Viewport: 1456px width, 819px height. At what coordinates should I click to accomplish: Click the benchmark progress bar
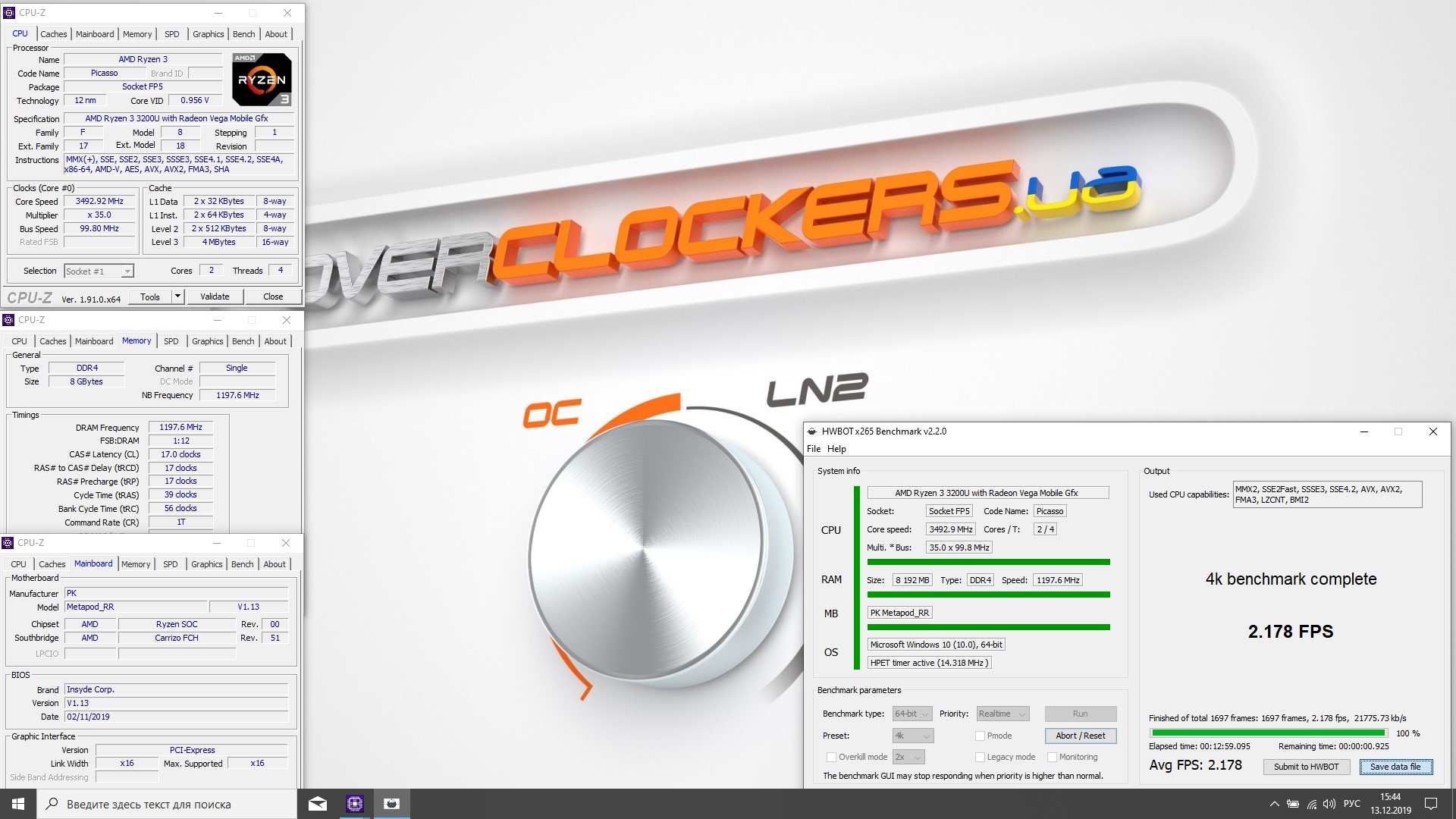1269,733
